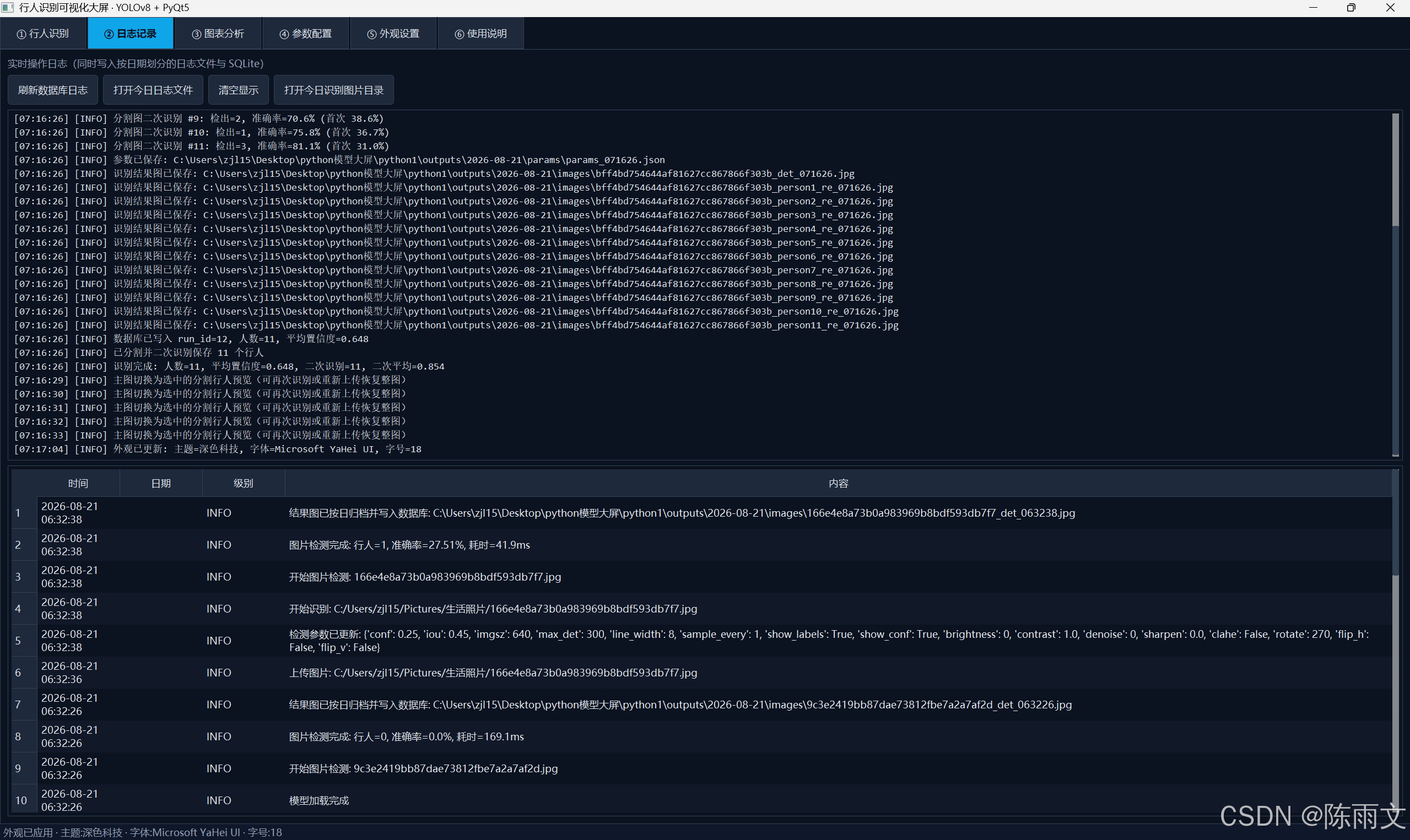Viewport: 1410px width, 840px height.
Task: Go to the 参数配置 tab
Action: pos(306,34)
